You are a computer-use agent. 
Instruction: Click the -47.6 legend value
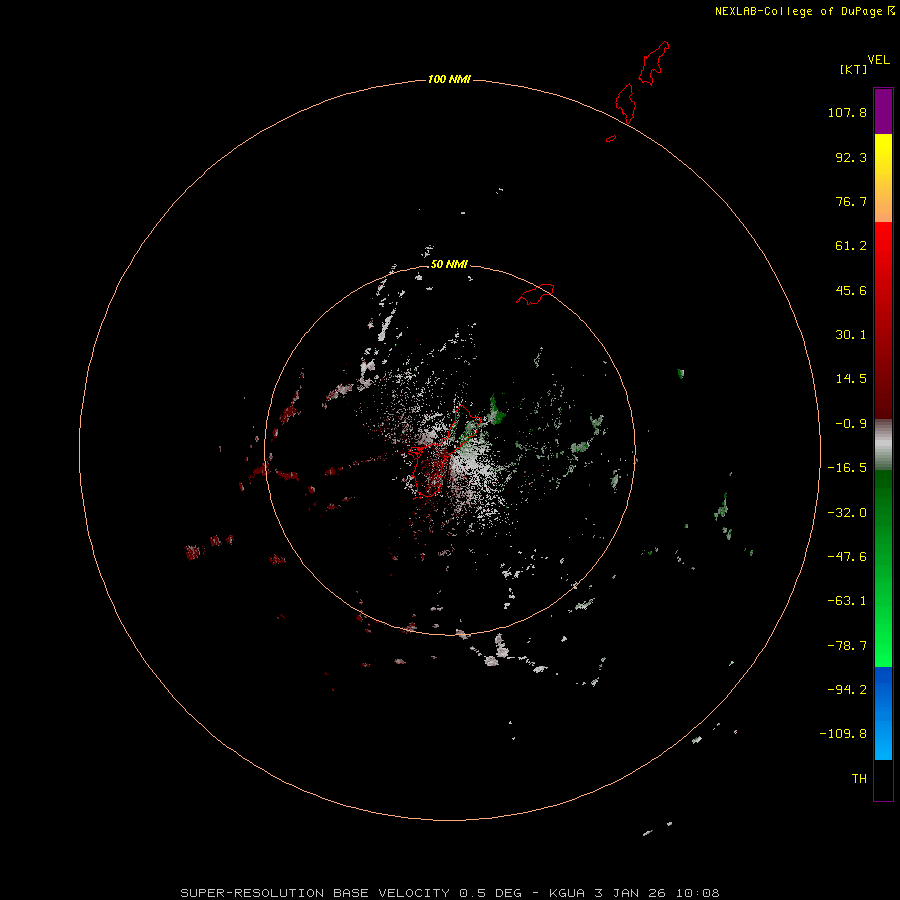coord(847,557)
